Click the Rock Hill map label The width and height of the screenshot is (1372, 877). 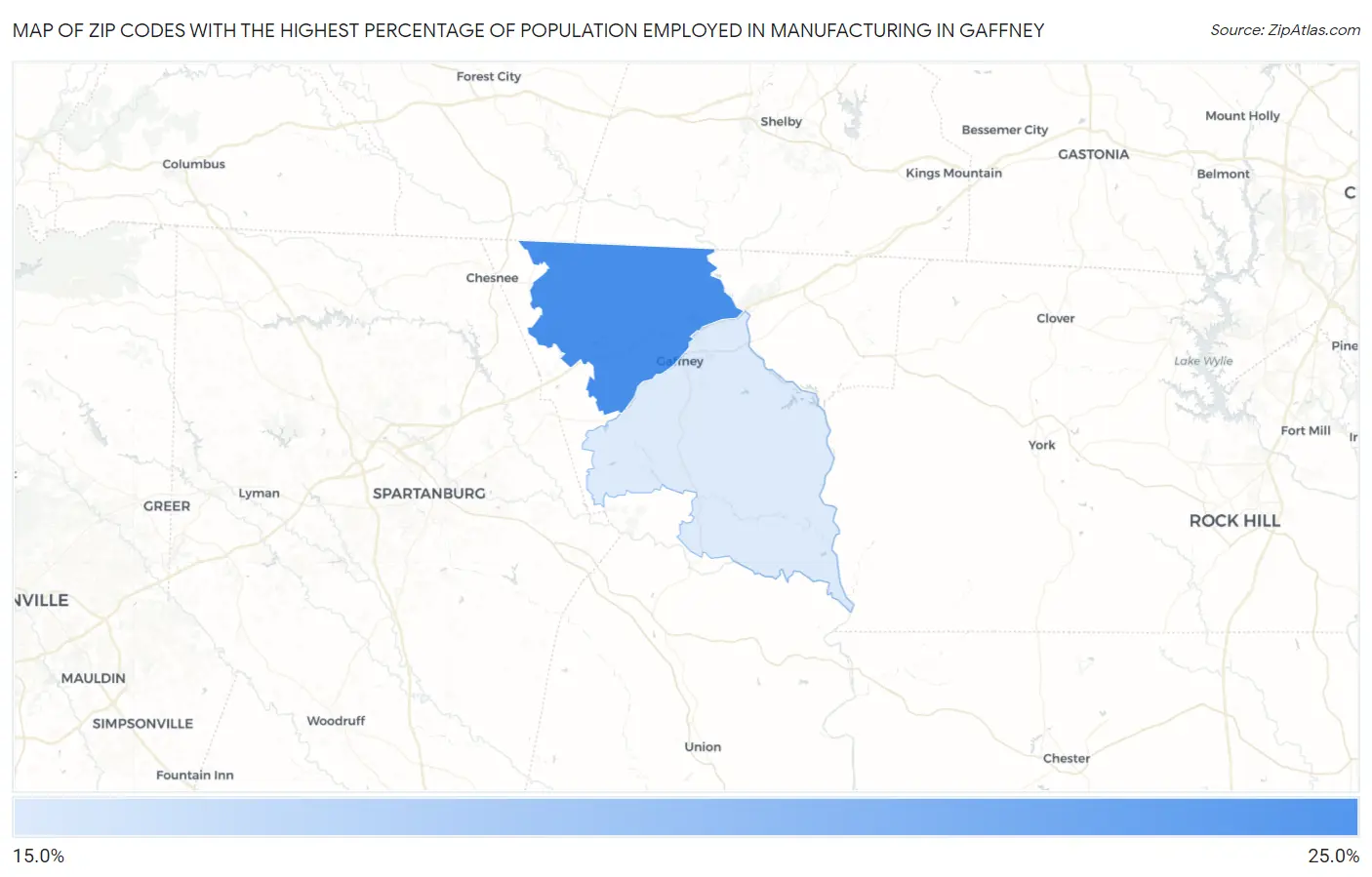(1234, 521)
